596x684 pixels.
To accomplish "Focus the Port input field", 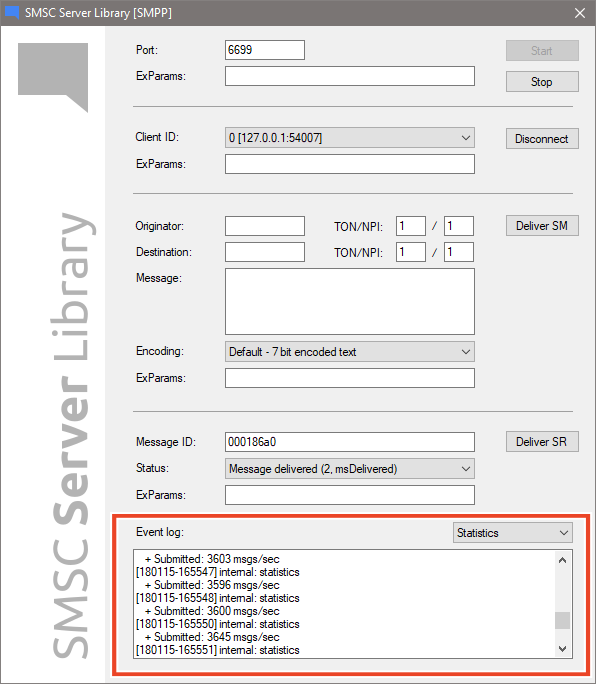I will 265,50.
